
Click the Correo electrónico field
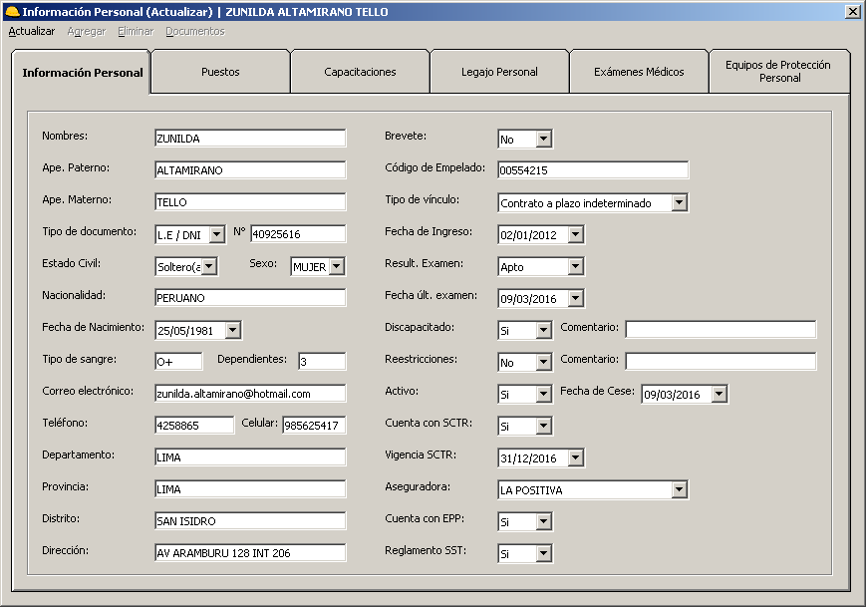click(250, 394)
